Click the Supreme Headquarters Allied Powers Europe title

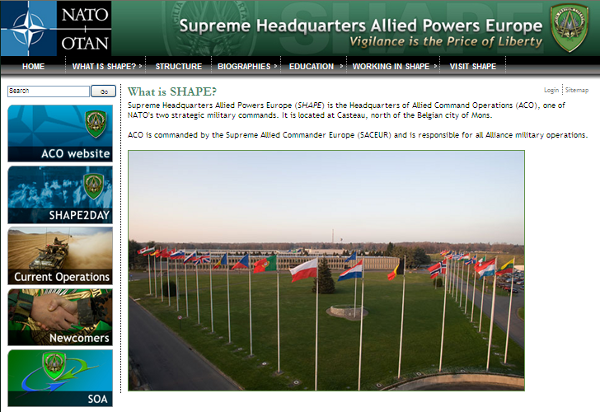[361, 26]
